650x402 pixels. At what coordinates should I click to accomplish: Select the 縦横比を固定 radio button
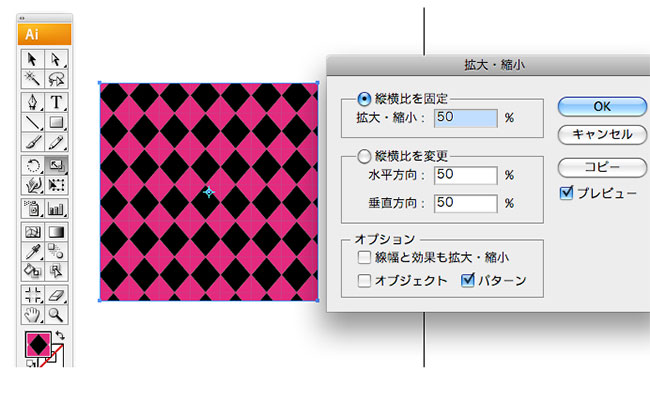[x=364, y=99]
